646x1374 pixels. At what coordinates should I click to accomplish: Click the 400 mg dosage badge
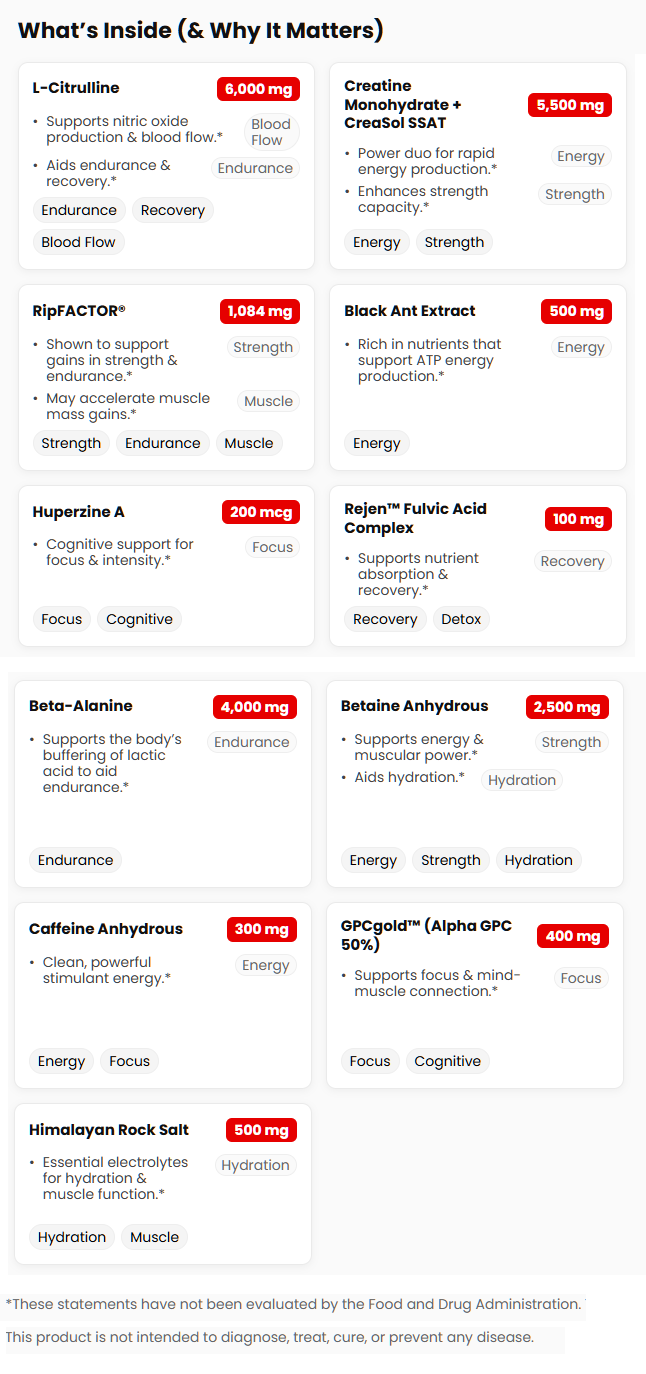pyautogui.click(x=573, y=936)
